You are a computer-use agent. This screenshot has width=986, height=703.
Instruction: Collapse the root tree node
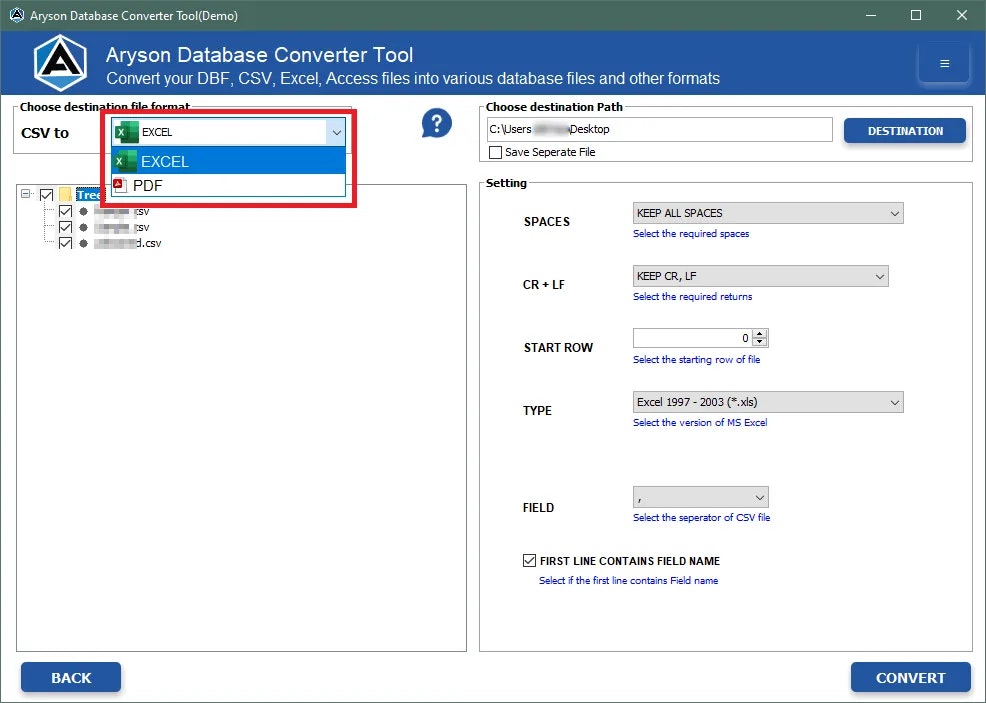pos(26,194)
